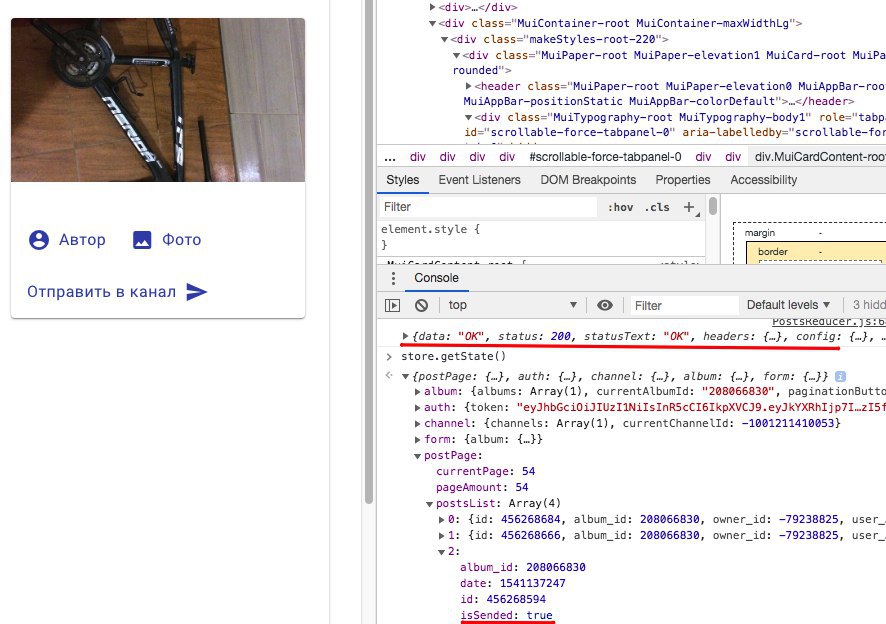Switch to the Event Listeners tab
886x624 pixels.
point(479,180)
